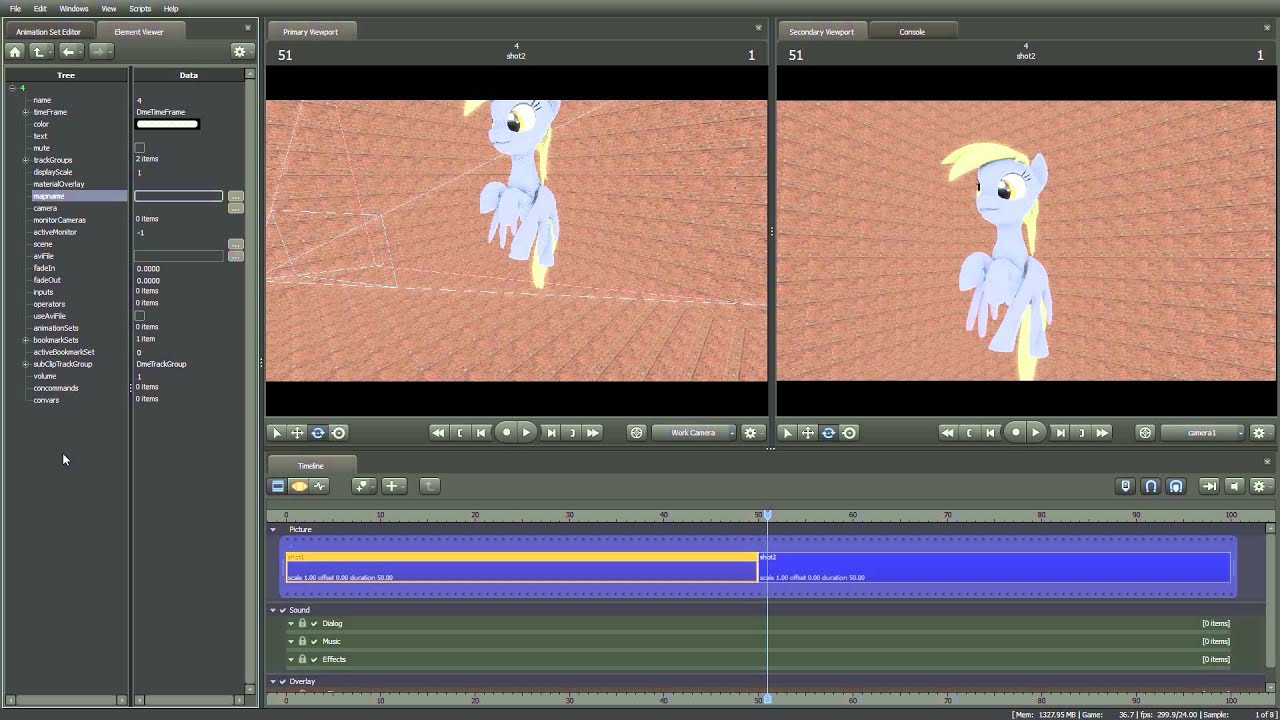
Task: Toggle camera view icon in Primary Viewport
Action: (x=636, y=433)
